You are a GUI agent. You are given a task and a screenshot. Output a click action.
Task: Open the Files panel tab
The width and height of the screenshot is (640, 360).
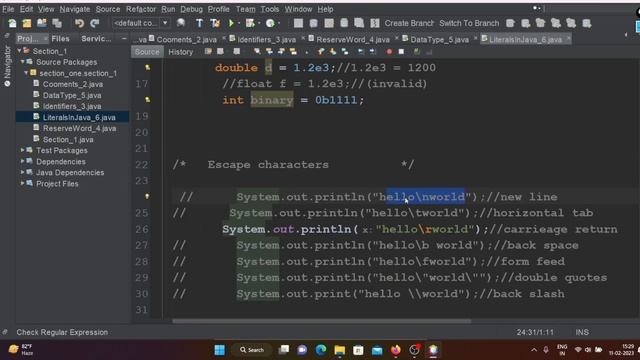pyautogui.click(x=60, y=38)
